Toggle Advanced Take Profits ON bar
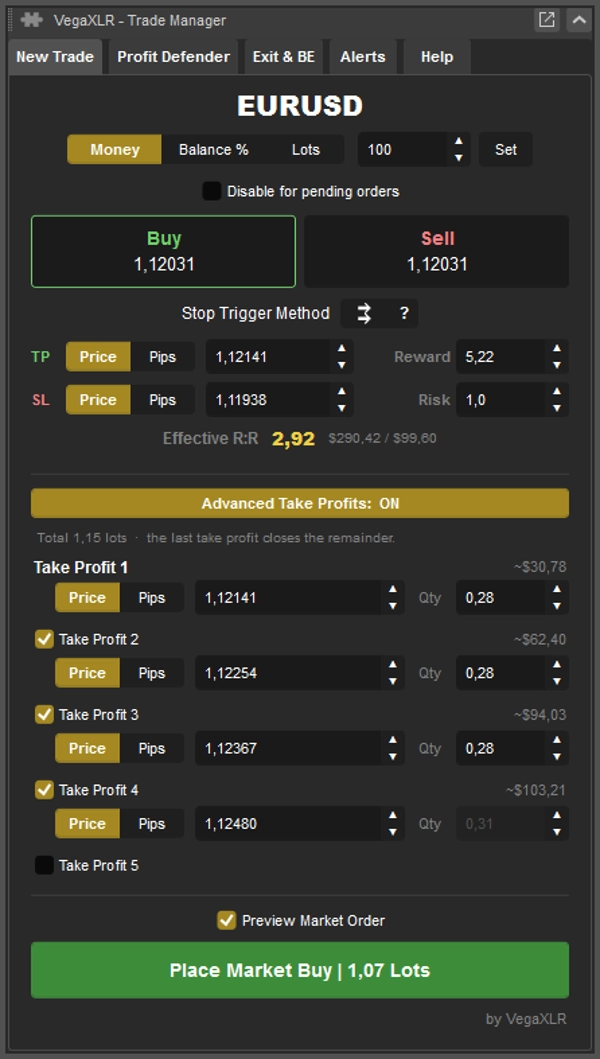 300,504
